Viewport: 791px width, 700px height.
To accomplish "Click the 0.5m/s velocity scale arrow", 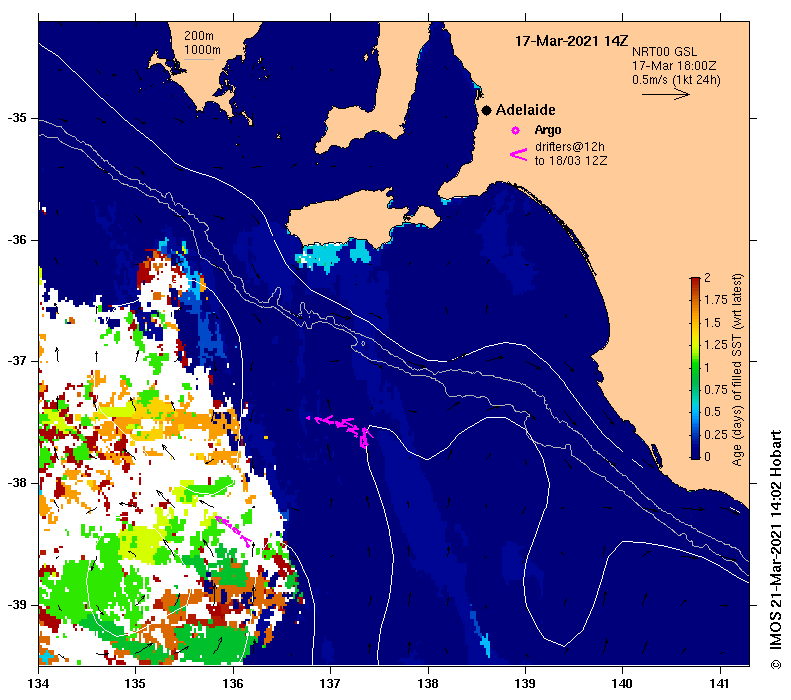I will [x=666, y=94].
